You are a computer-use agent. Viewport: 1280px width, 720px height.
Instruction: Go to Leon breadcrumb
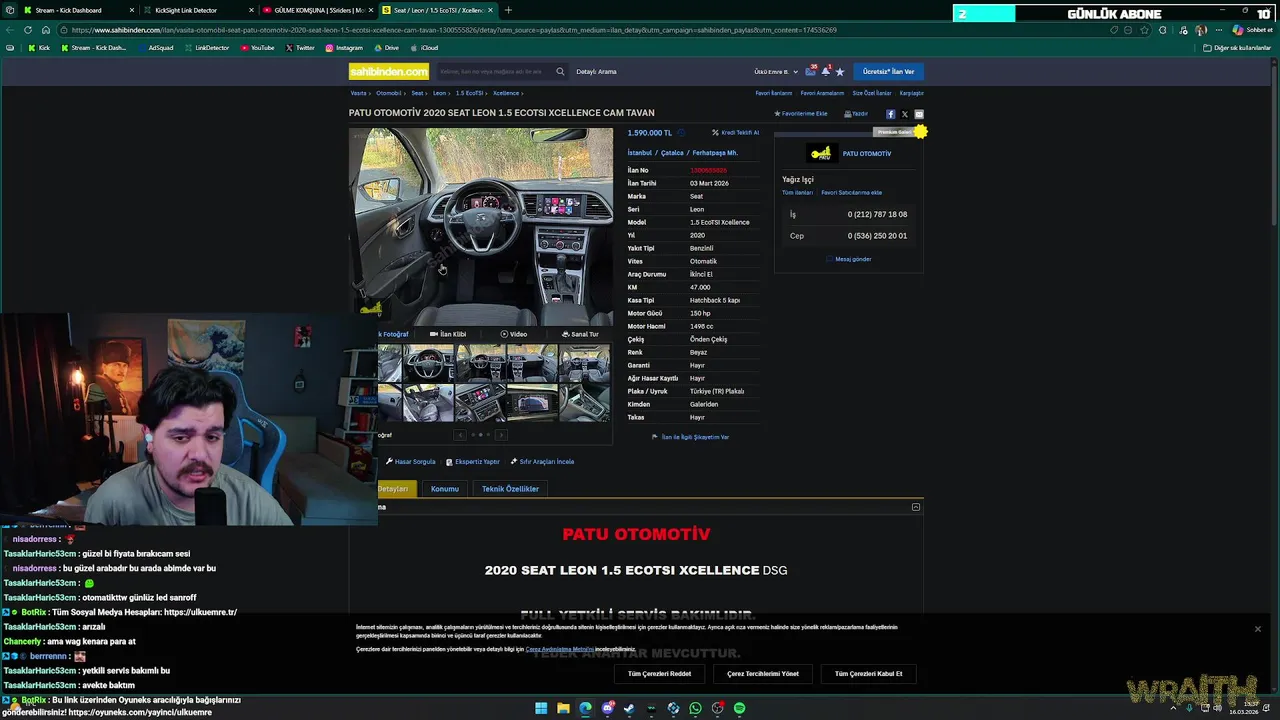coord(439,93)
